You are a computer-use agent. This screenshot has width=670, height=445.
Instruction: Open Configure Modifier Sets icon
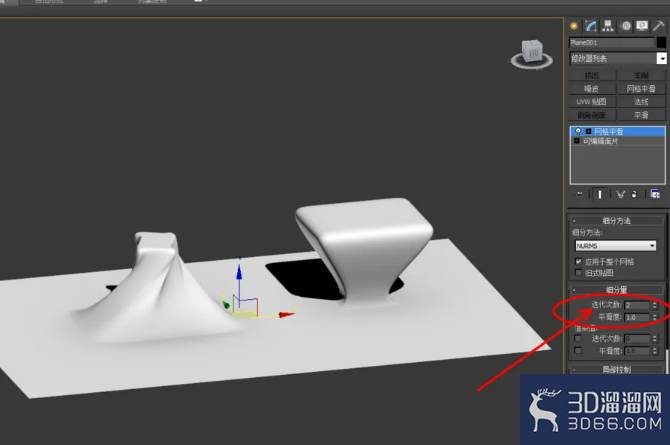655,195
